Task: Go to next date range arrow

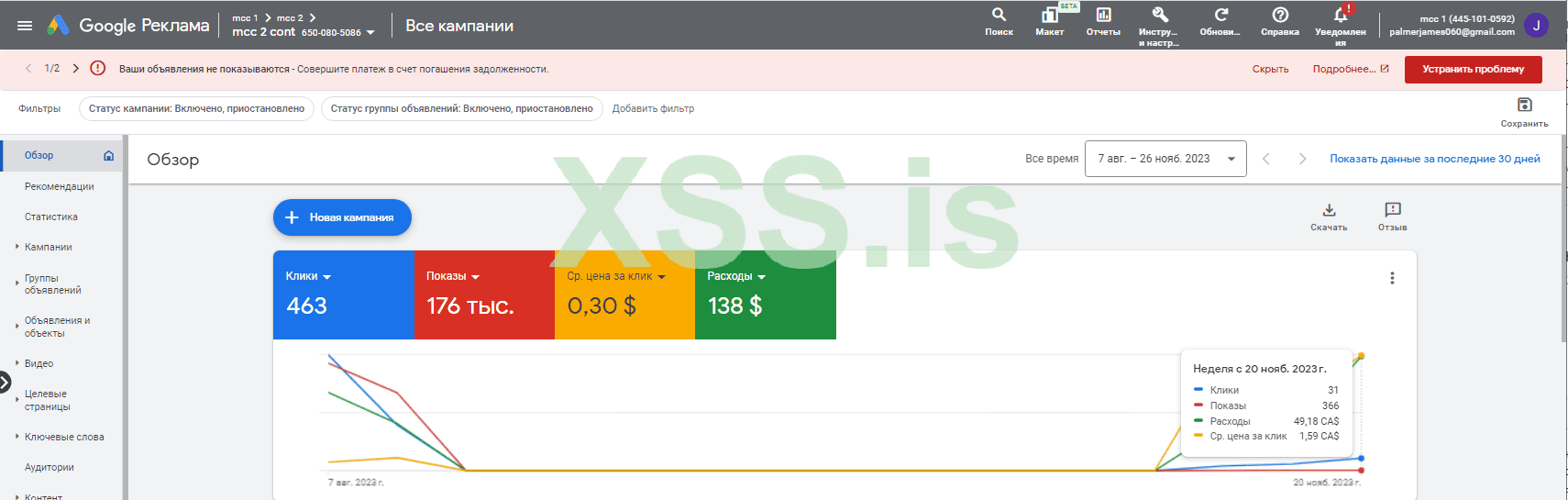Action: coord(1302,159)
